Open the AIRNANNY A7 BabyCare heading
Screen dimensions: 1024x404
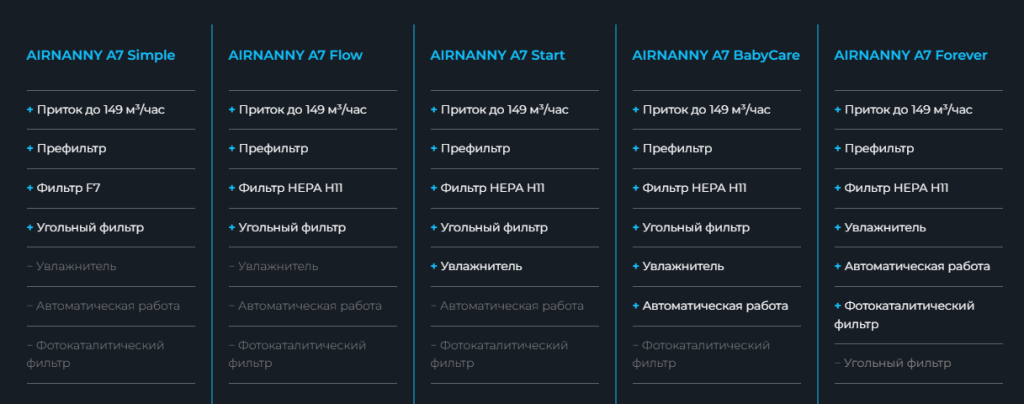click(716, 56)
